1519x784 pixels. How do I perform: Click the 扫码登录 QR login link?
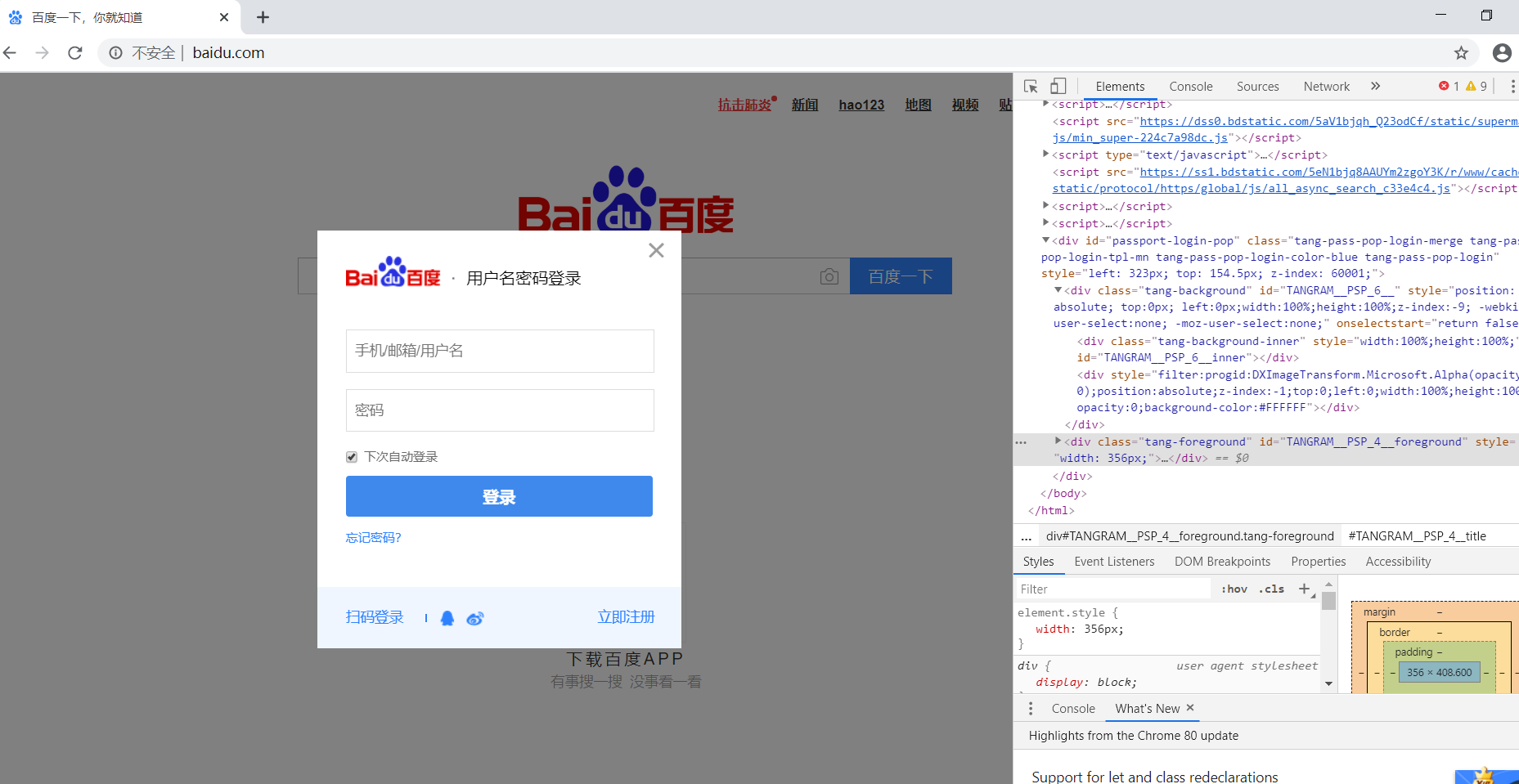pos(375,617)
